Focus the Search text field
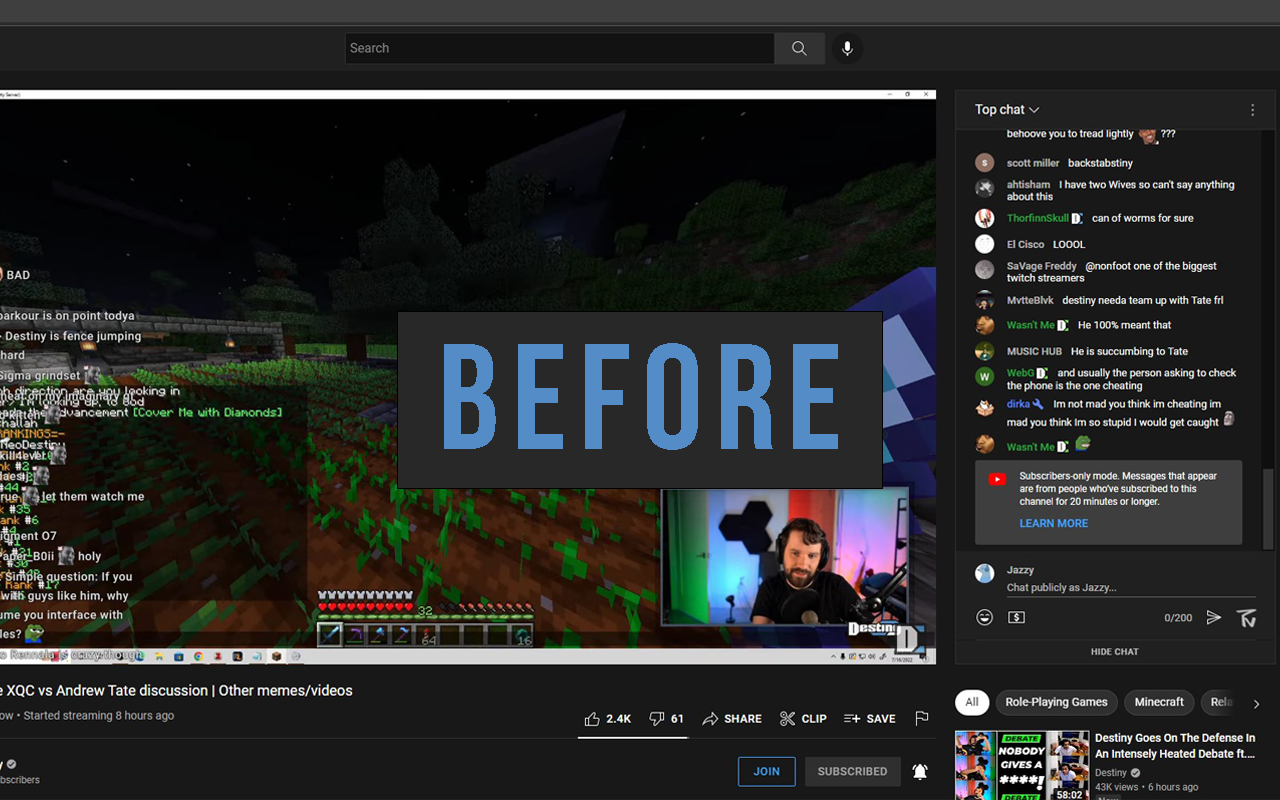 pos(560,48)
